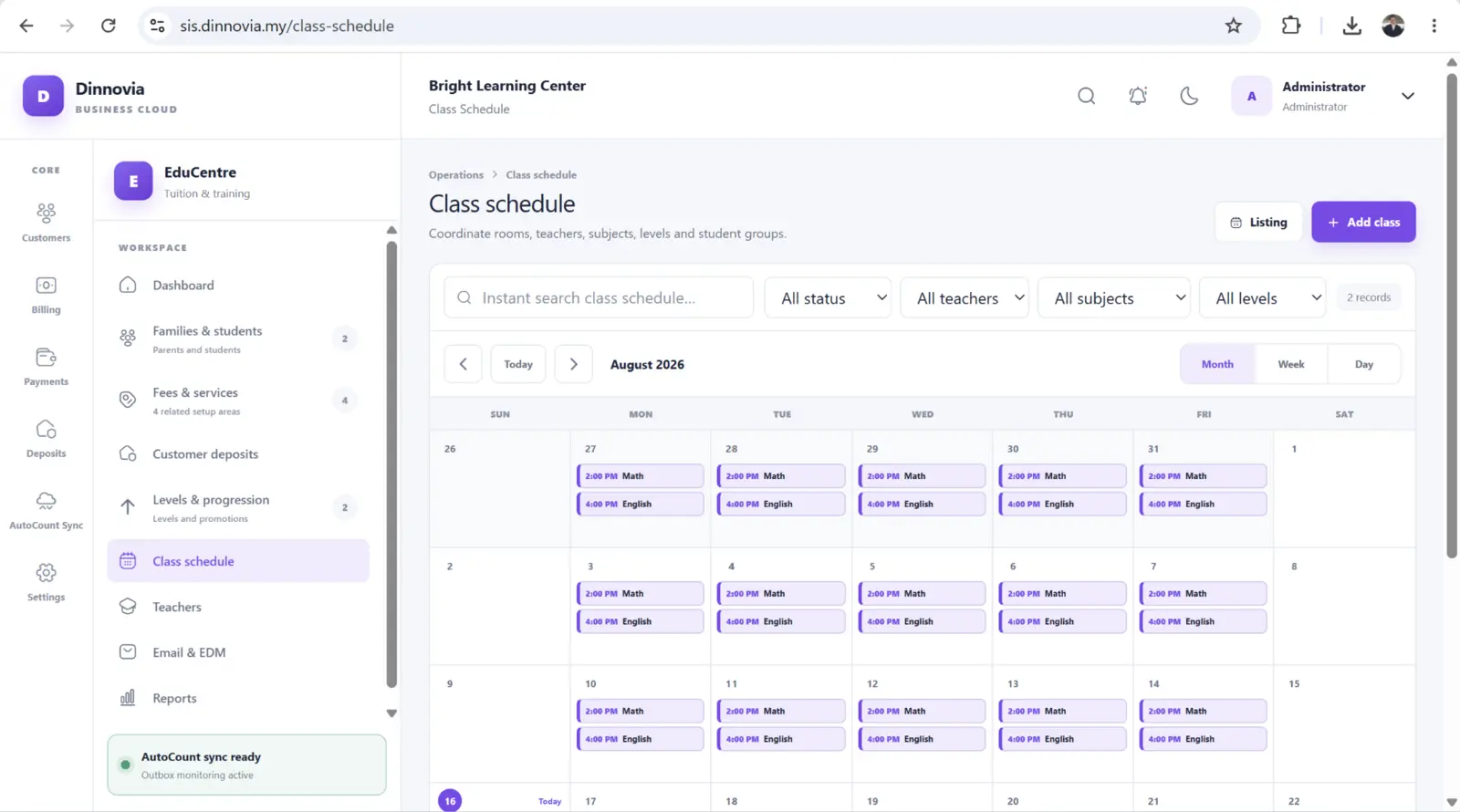Click the EduCentre module badge
The height and width of the screenshot is (812, 1460).
pos(133,181)
